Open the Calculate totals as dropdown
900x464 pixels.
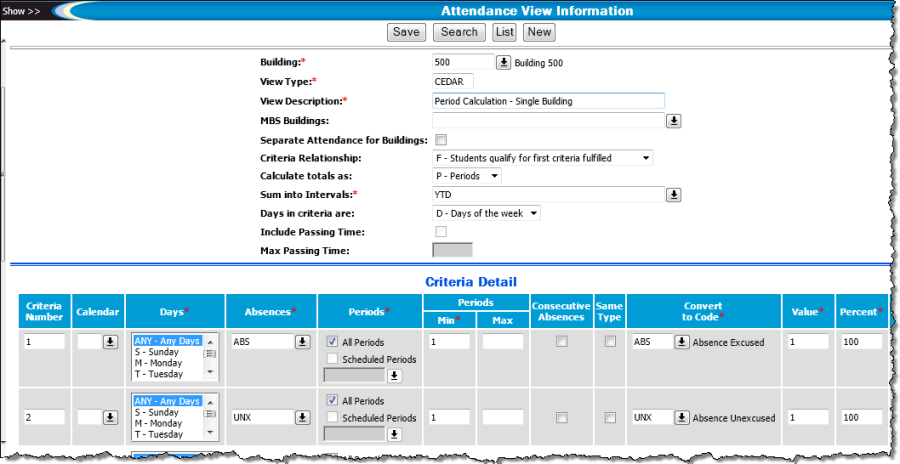coord(466,176)
